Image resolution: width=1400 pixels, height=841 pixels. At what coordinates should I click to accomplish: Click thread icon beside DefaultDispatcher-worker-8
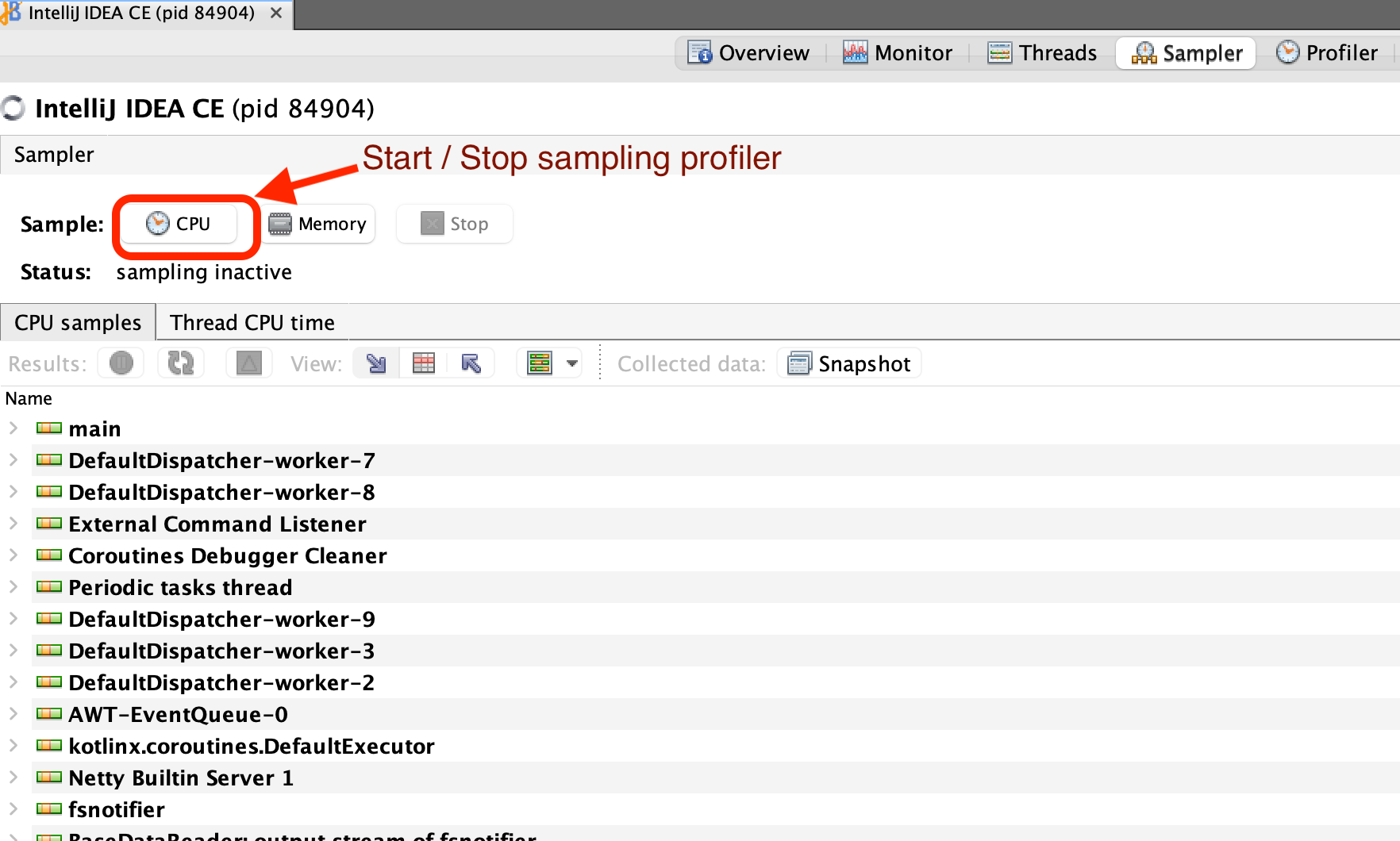[49, 492]
